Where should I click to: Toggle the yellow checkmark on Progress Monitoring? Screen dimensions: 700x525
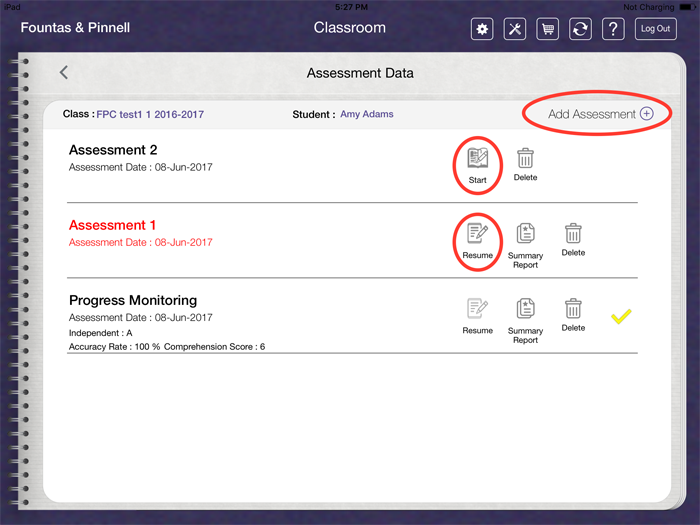[621, 317]
